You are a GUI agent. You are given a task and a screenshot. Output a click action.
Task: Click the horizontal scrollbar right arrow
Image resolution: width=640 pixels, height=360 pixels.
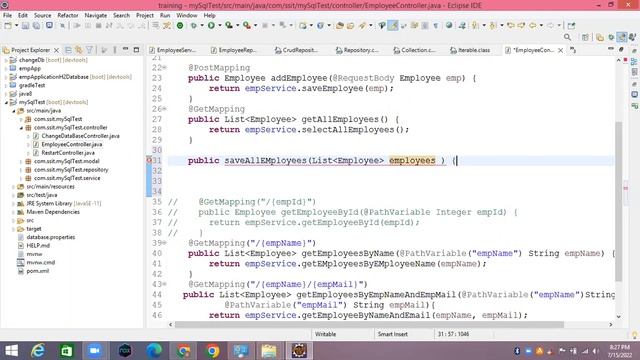point(611,325)
